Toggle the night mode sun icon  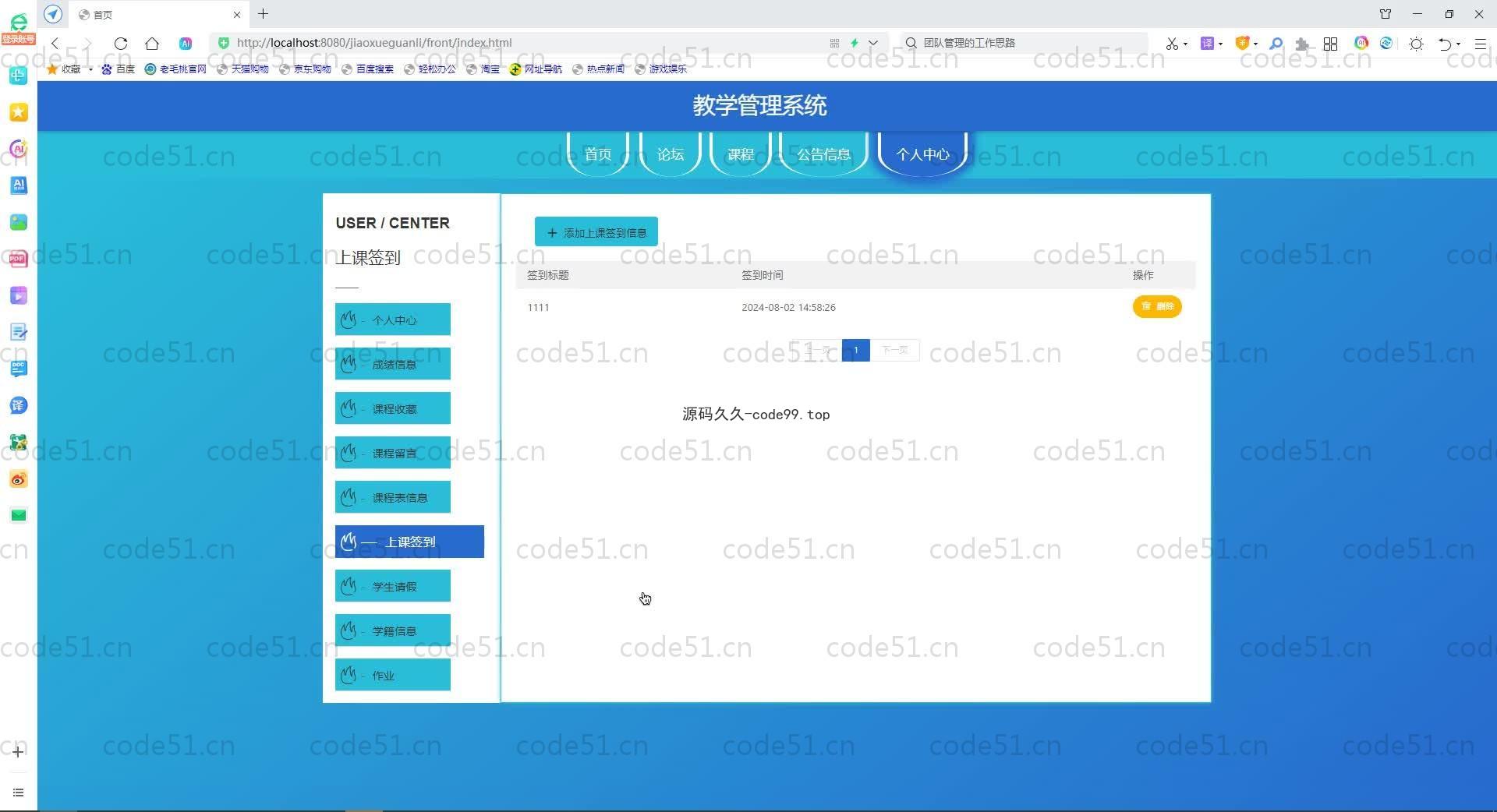coord(1416,44)
